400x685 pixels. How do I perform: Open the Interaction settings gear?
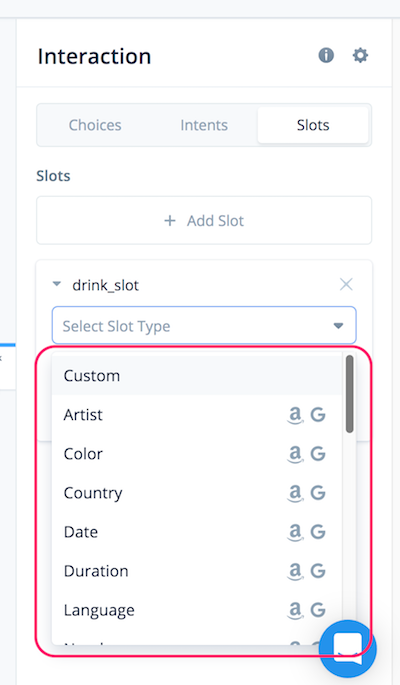coord(360,55)
